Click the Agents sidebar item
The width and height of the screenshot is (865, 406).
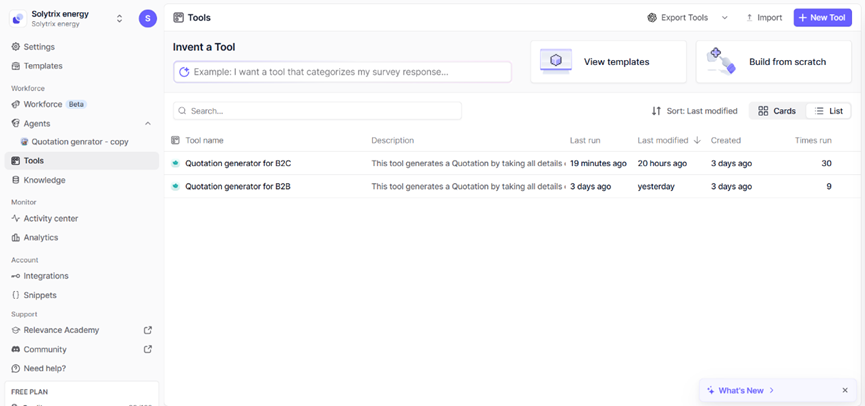[37, 124]
